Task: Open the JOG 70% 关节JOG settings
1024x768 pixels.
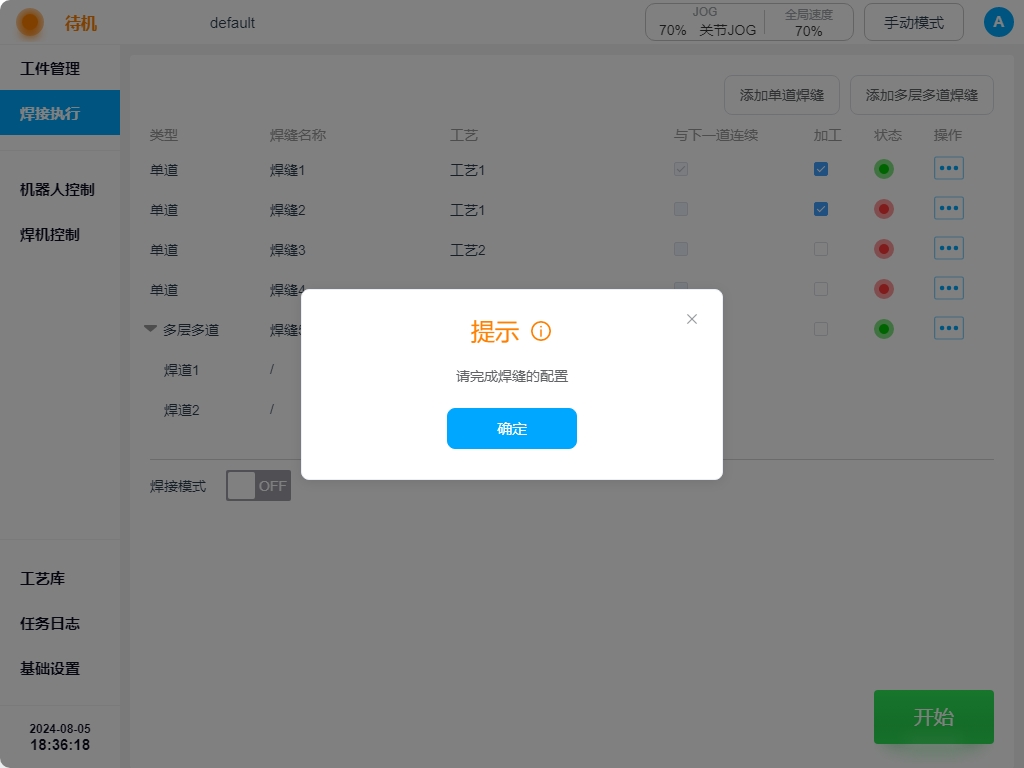Action: pyautogui.click(x=706, y=22)
